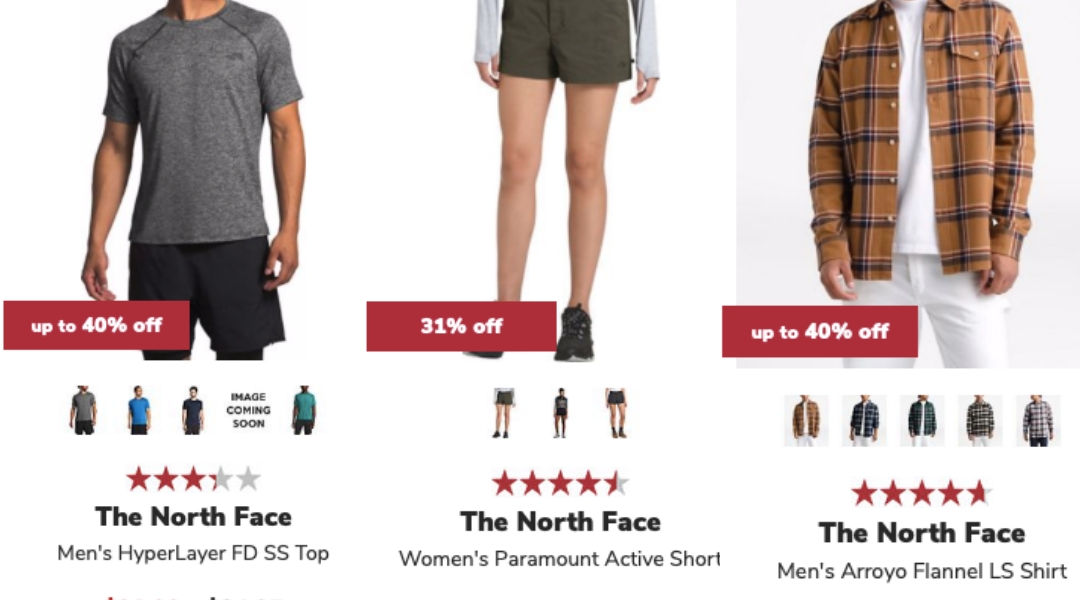
Task: Select black Paramount short color thumbnail
Action: (561, 413)
